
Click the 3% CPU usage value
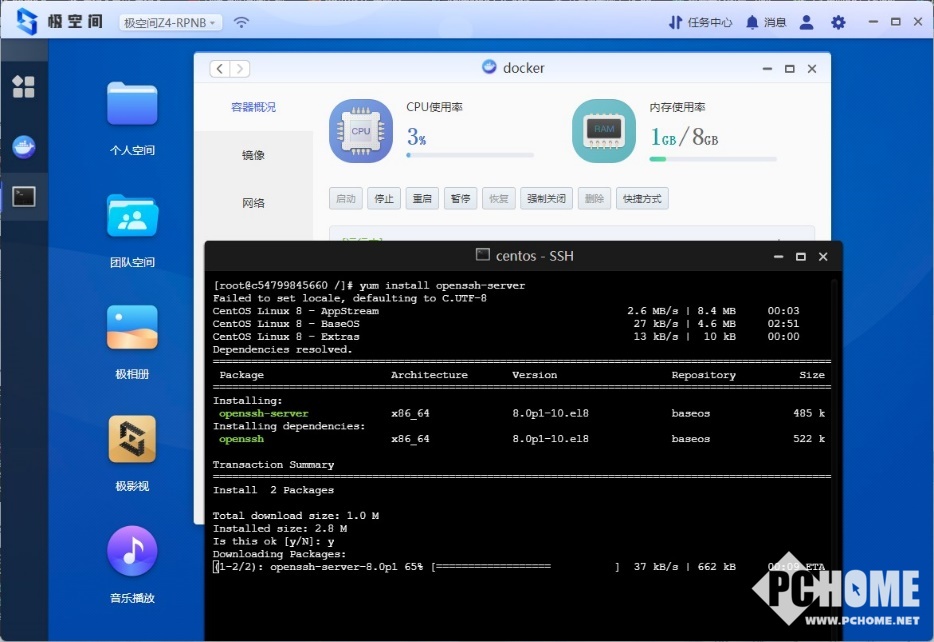coord(416,138)
